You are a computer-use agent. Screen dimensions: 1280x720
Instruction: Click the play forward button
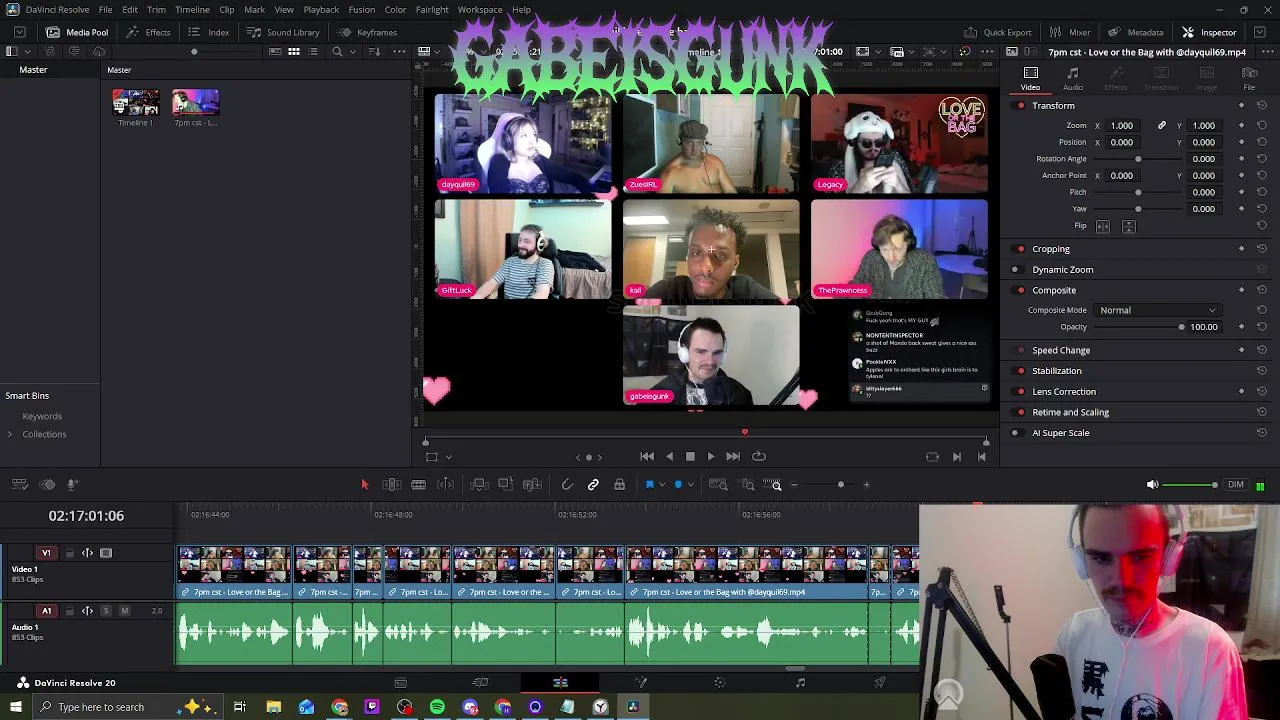711,456
